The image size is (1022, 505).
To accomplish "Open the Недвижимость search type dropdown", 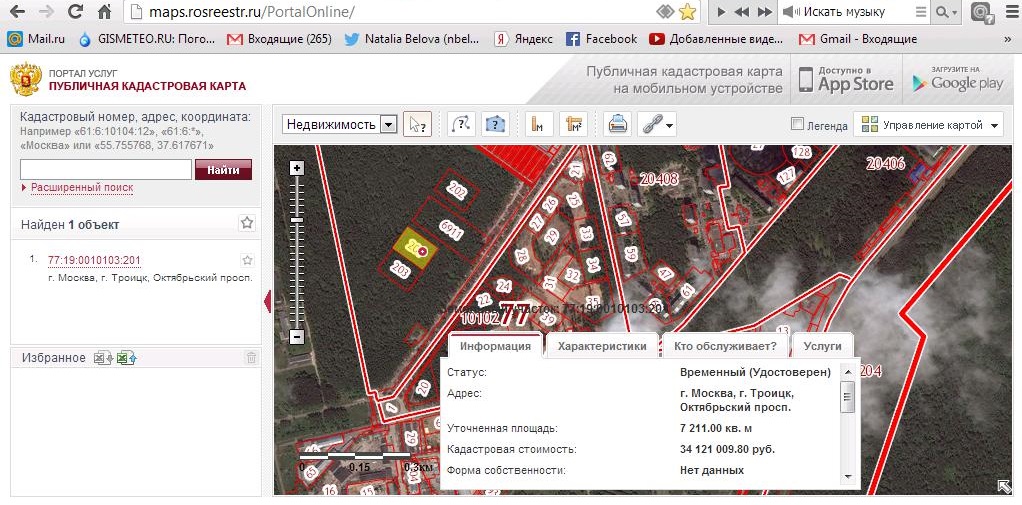I will click(x=388, y=124).
